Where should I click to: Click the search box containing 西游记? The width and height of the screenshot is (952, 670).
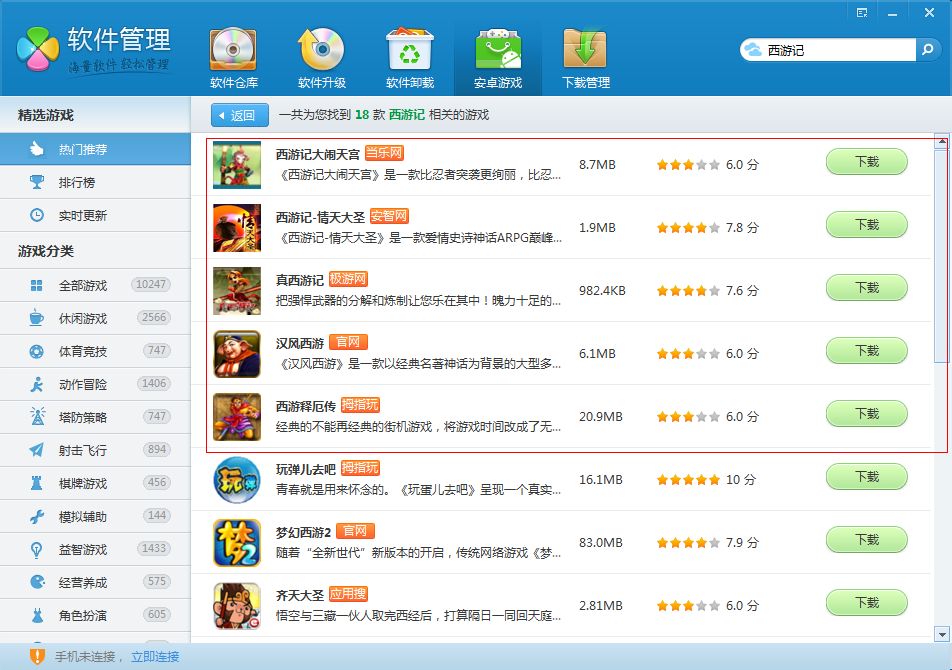[x=838, y=50]
